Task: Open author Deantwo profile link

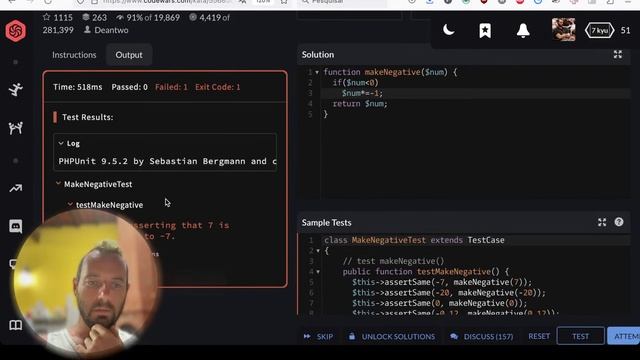Action: 111,30
